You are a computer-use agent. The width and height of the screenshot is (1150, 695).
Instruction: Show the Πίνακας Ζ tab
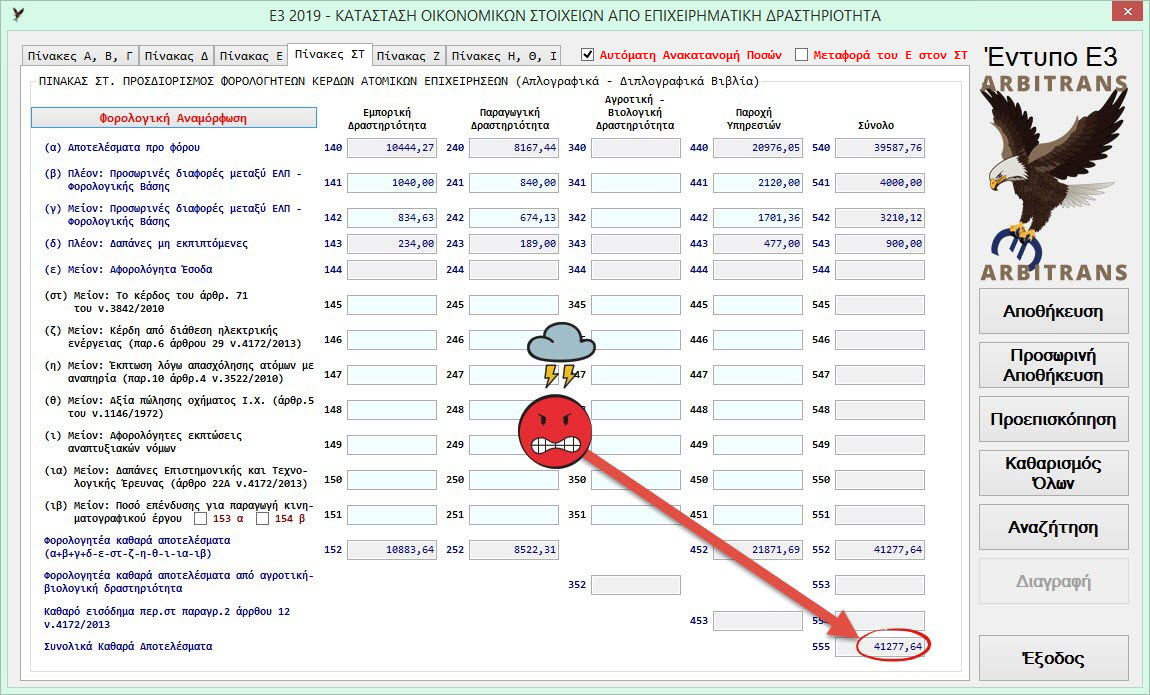(x=409, y=56)
